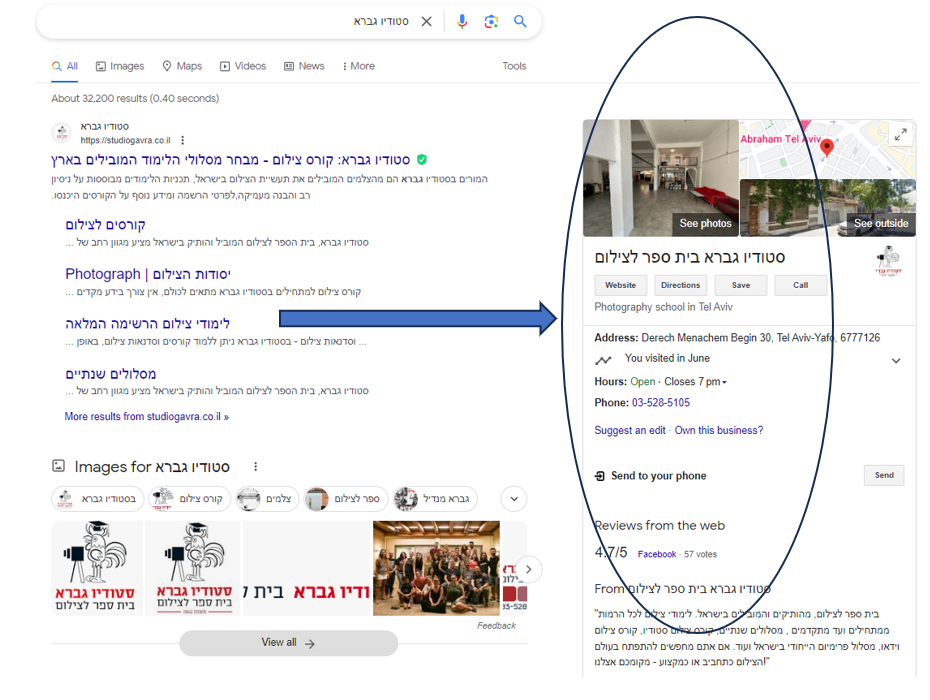Open the Photograph | יסודות הצילום sitelink
The image size is (930, 700).
coord(148,274)
